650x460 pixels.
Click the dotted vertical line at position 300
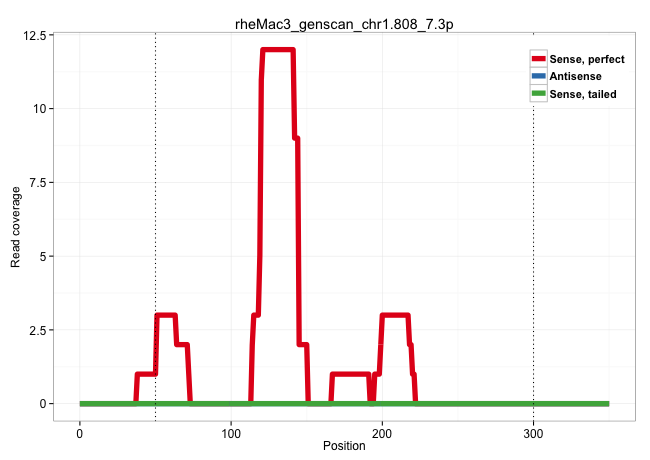[533, 250]
